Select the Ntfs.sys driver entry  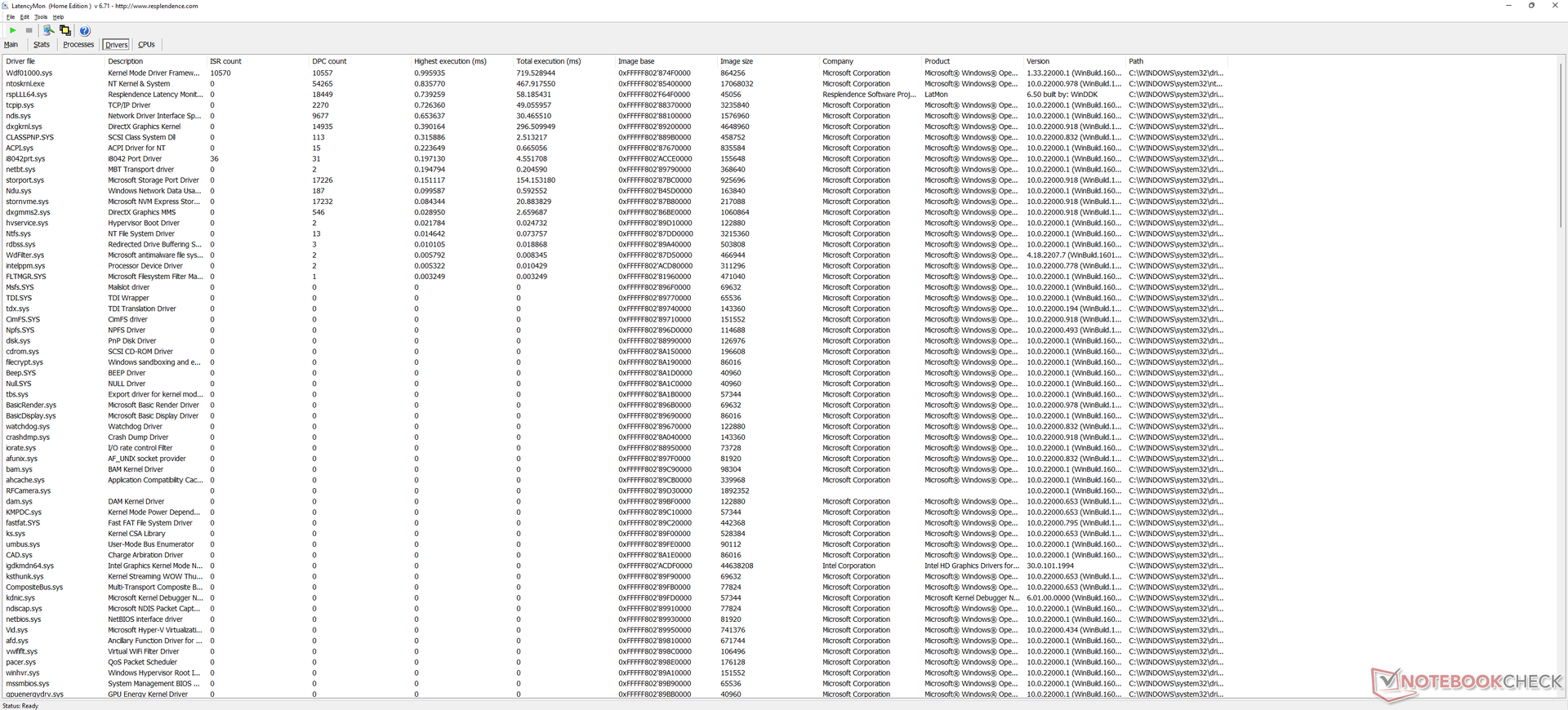19,233
